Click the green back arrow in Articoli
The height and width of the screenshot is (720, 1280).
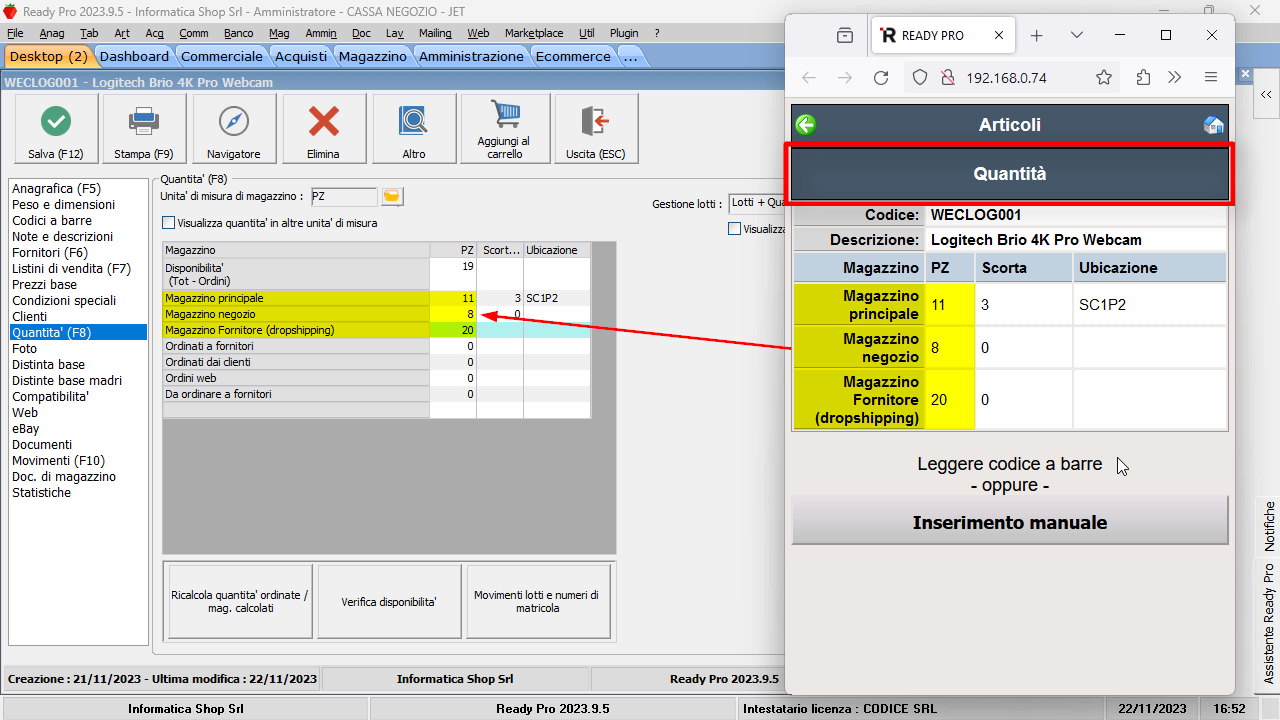pyautogui.click(x=806, y=125)
